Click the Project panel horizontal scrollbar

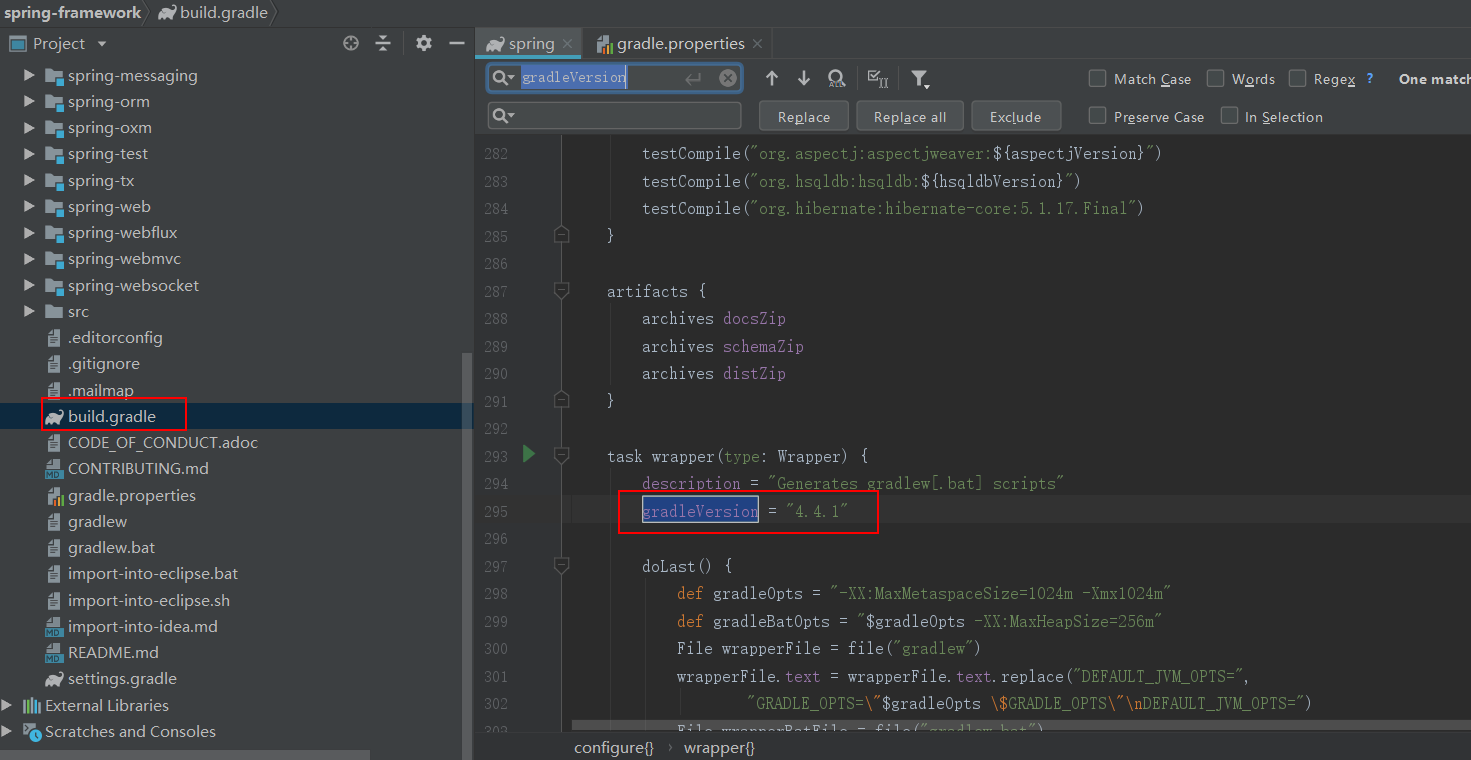185,755
